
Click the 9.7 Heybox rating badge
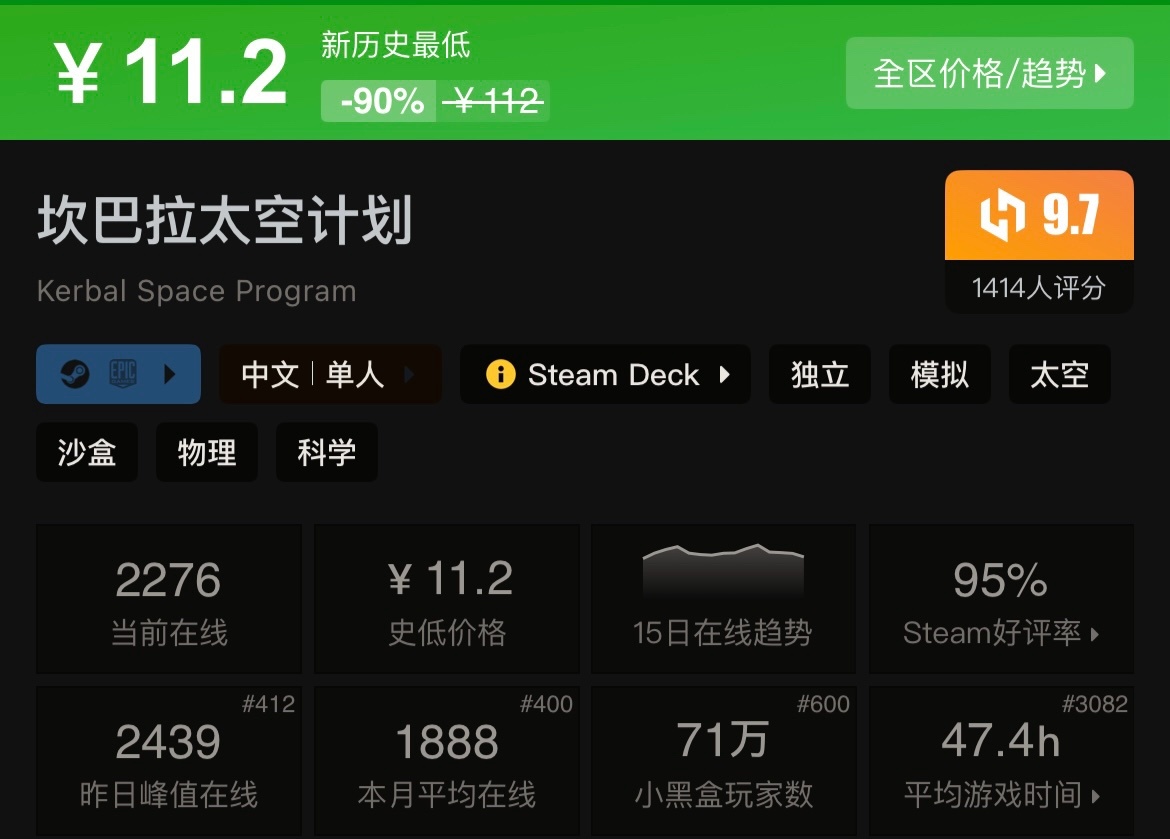tap(1039, 215)
